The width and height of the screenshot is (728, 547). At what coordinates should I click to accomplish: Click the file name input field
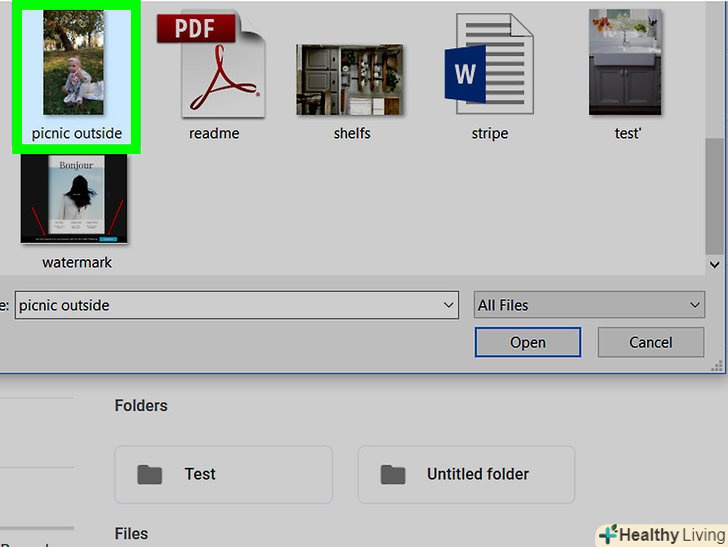228,305
